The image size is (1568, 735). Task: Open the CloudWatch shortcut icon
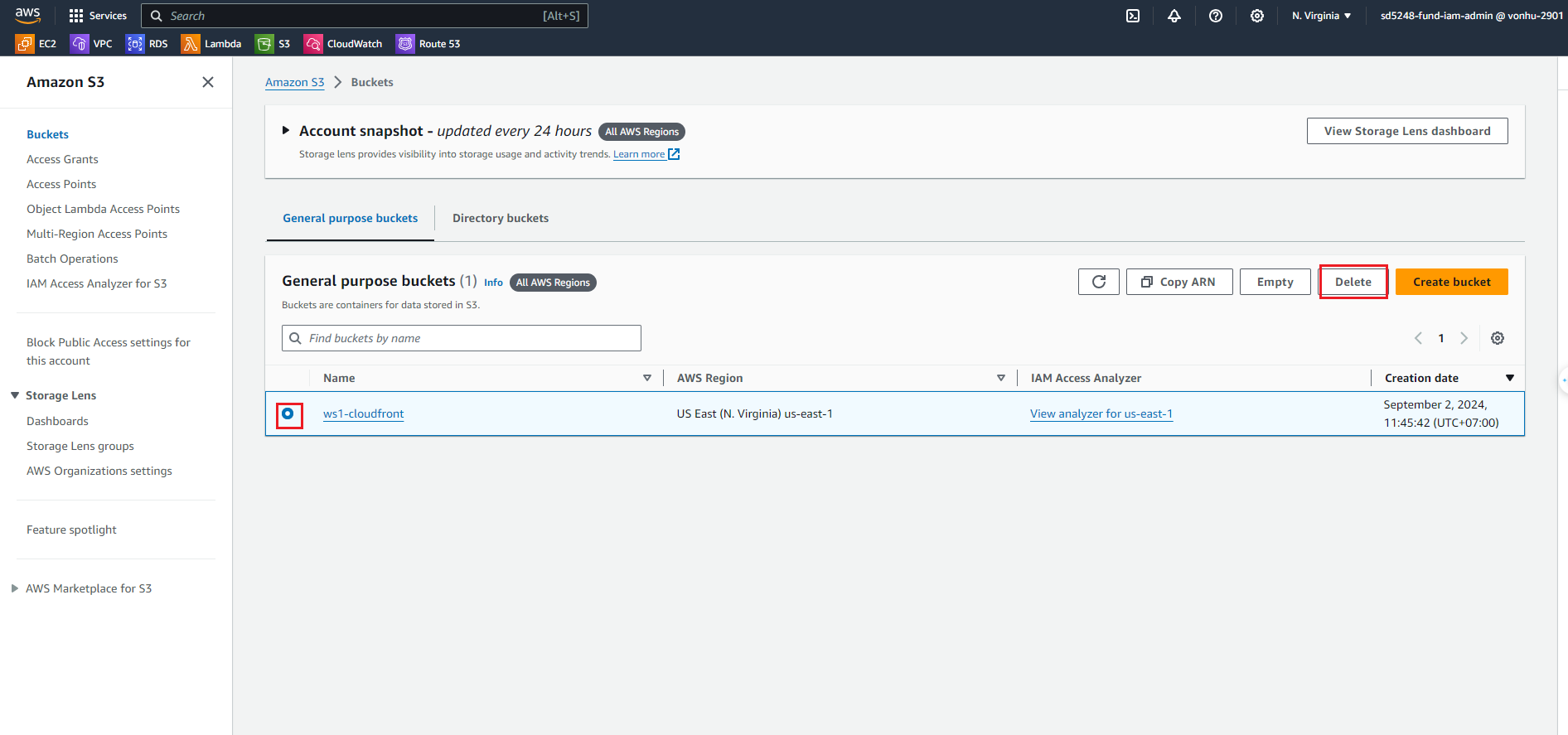tap(313, 44)
